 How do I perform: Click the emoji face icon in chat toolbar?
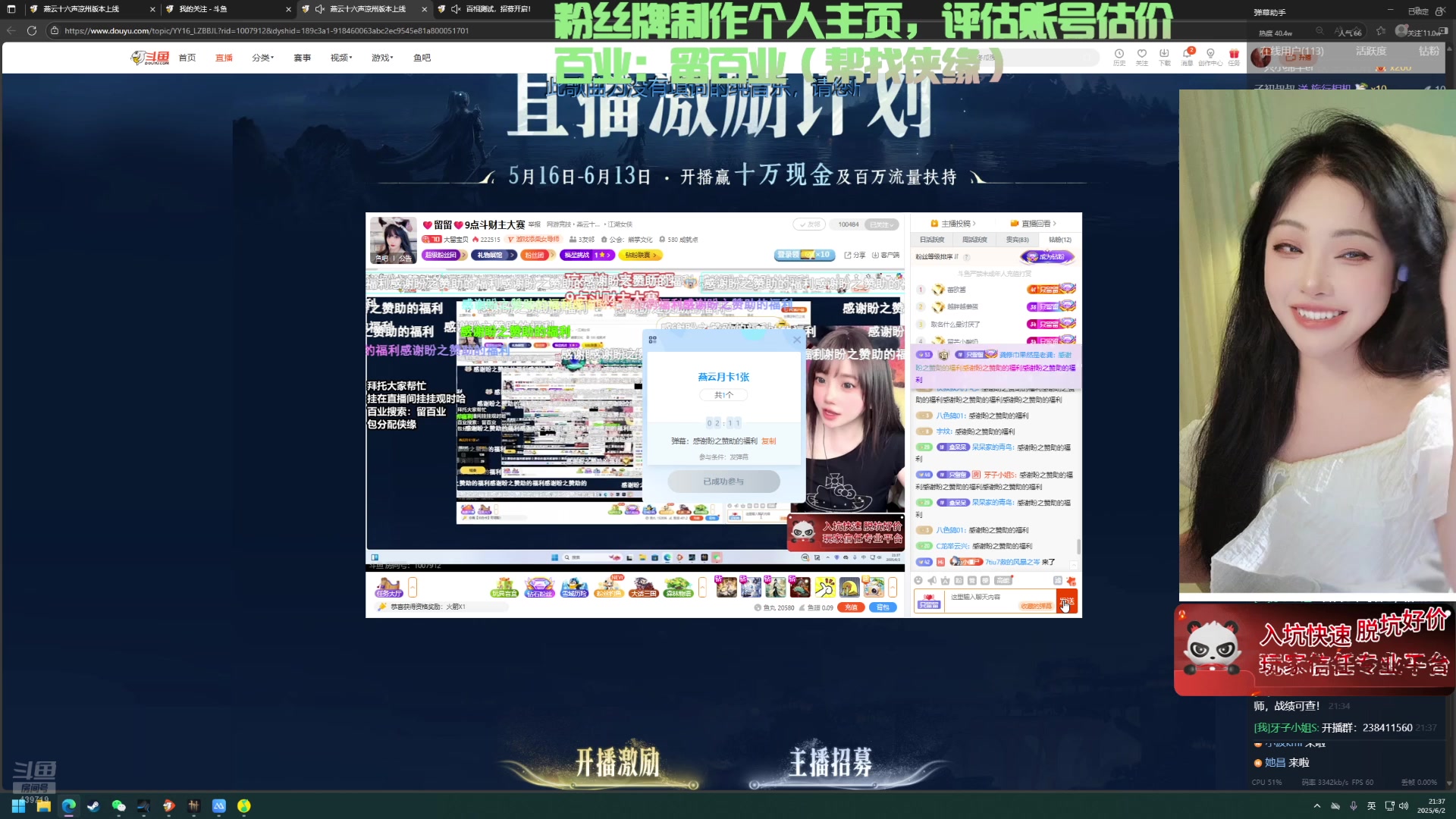click(918, 581)
